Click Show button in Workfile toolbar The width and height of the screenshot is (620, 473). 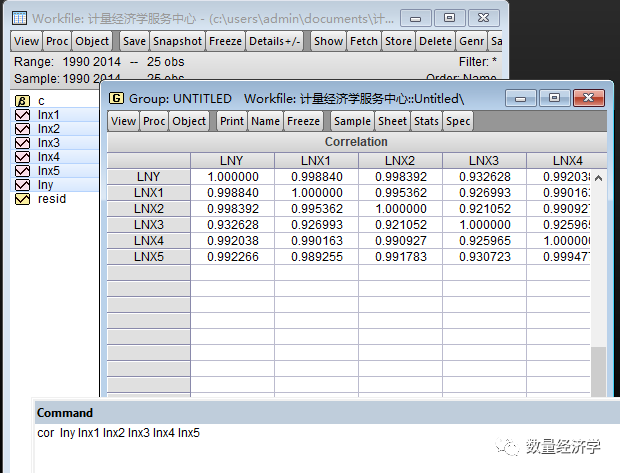pos(328,41)
